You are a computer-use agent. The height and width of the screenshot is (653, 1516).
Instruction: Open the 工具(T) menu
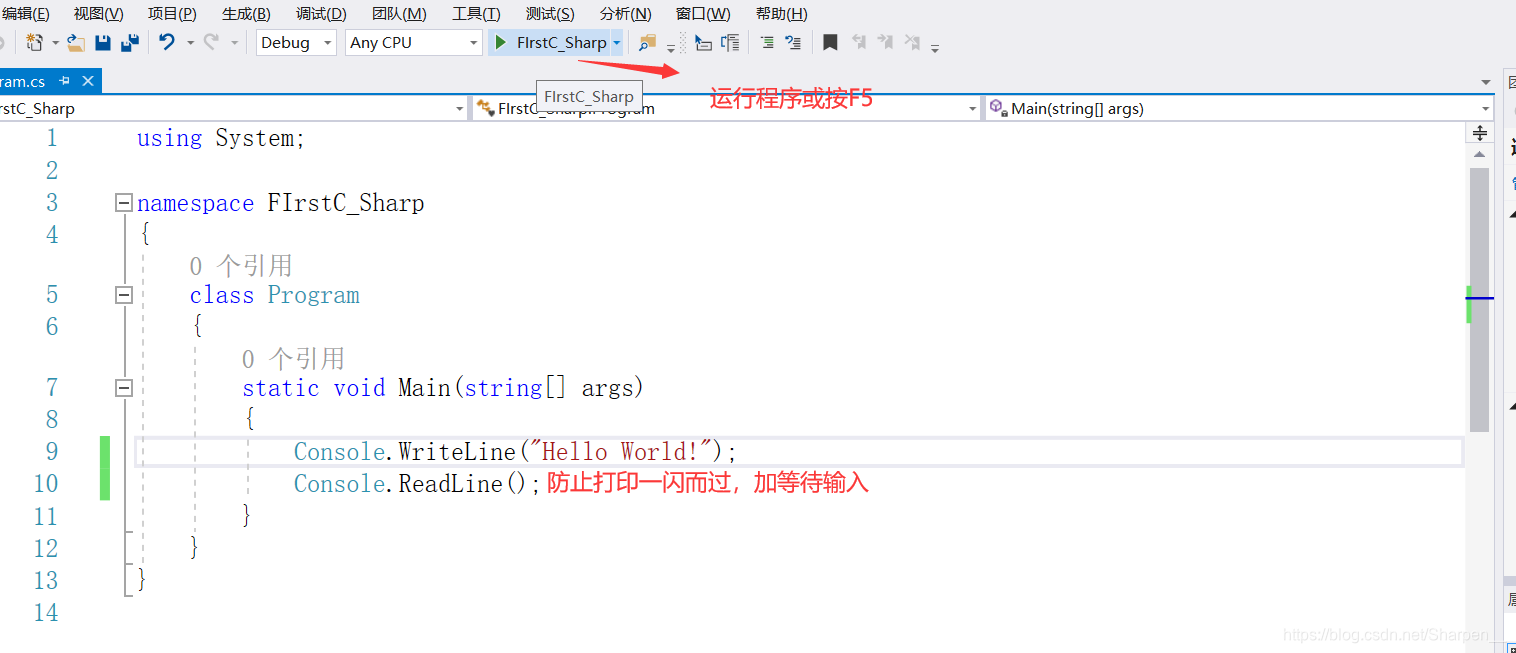(x=476, y=14)
